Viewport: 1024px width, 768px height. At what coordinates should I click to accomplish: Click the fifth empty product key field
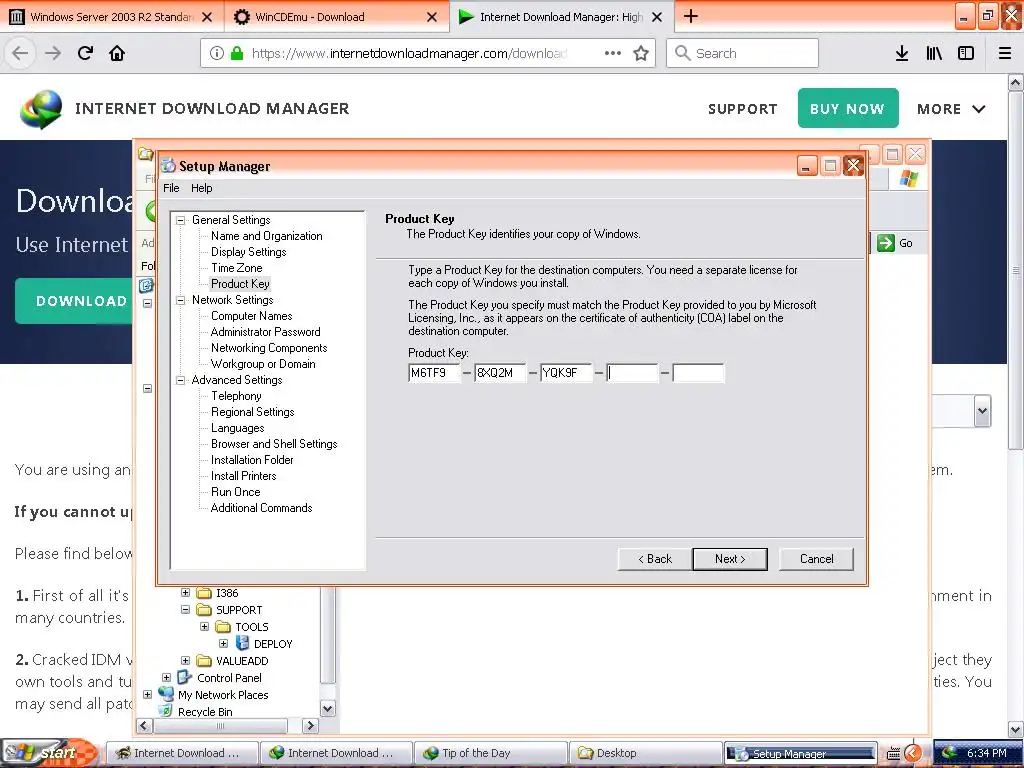(x=698, y=373)
